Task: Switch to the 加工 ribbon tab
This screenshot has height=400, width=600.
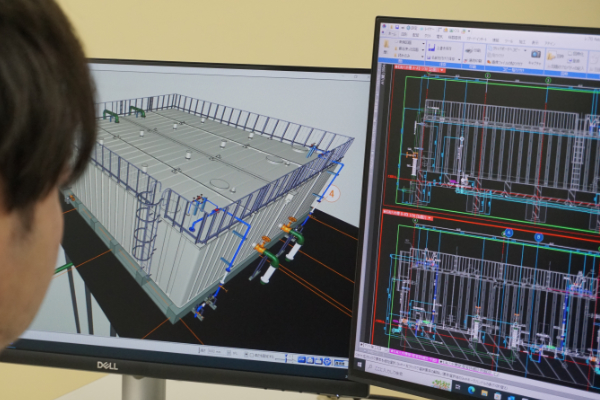Action: tap(522, 42)
